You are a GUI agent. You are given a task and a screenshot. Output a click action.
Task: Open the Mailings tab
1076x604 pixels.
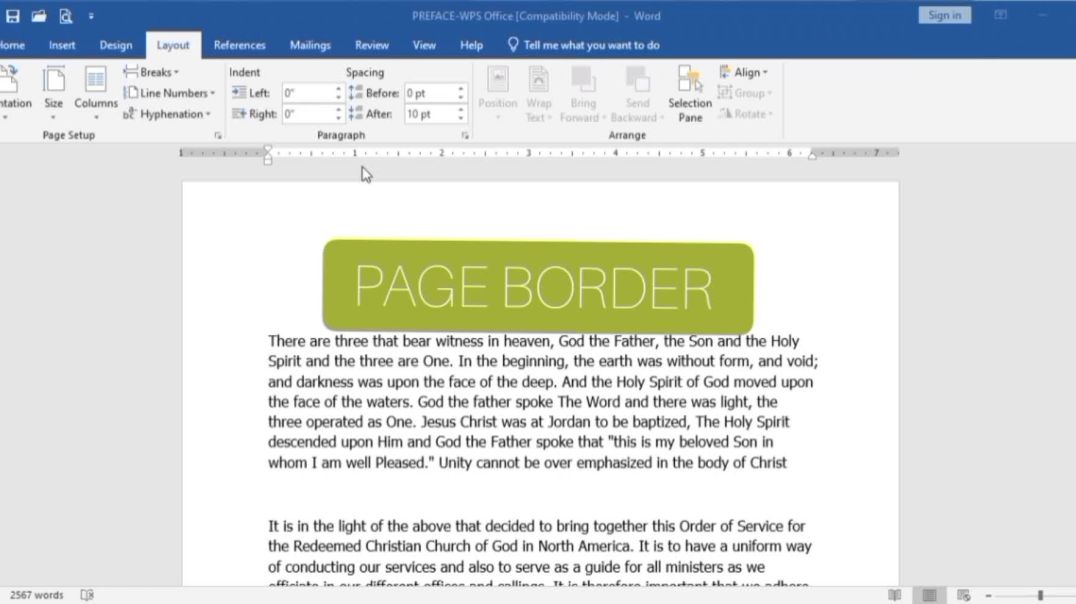click(310, 44)
